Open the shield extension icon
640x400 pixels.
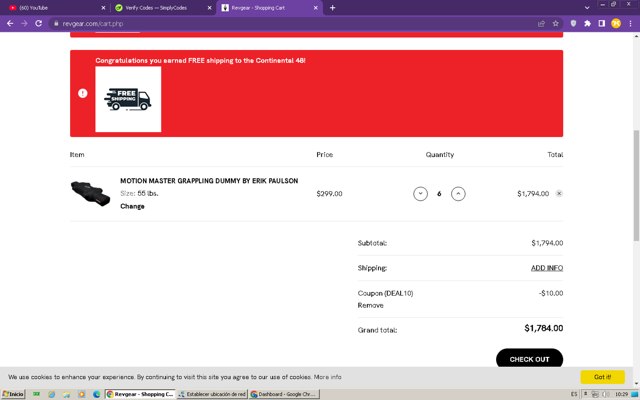coord(573,23)
